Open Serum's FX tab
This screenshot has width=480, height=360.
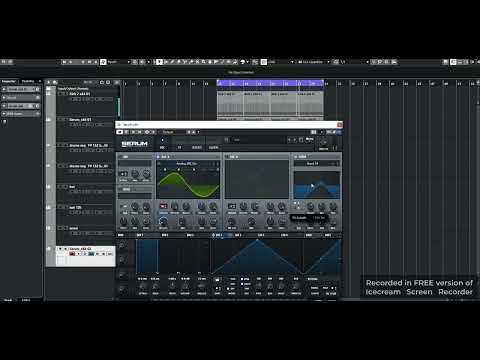tap(179, 147)
